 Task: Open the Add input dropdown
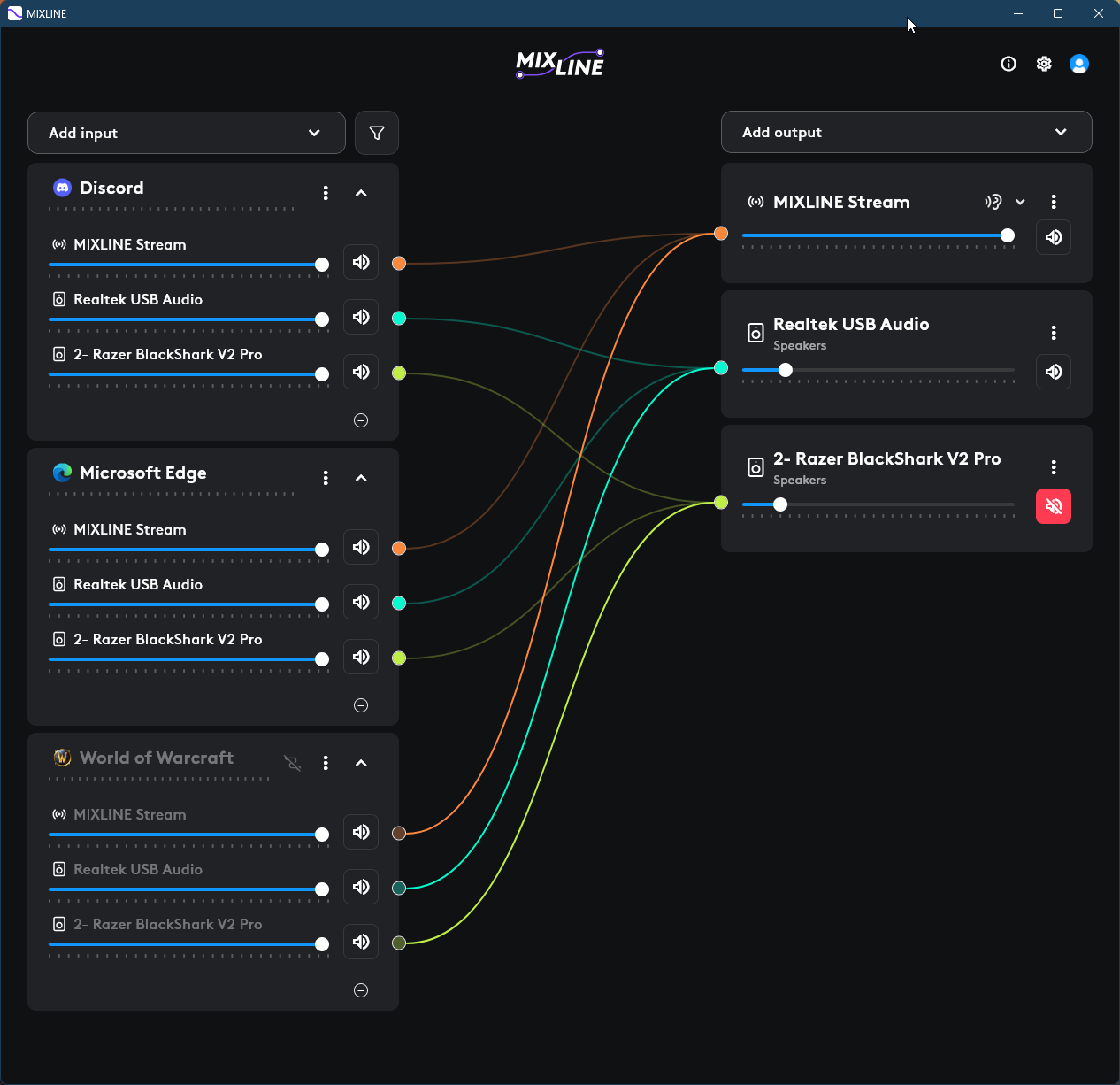point(187,133)
